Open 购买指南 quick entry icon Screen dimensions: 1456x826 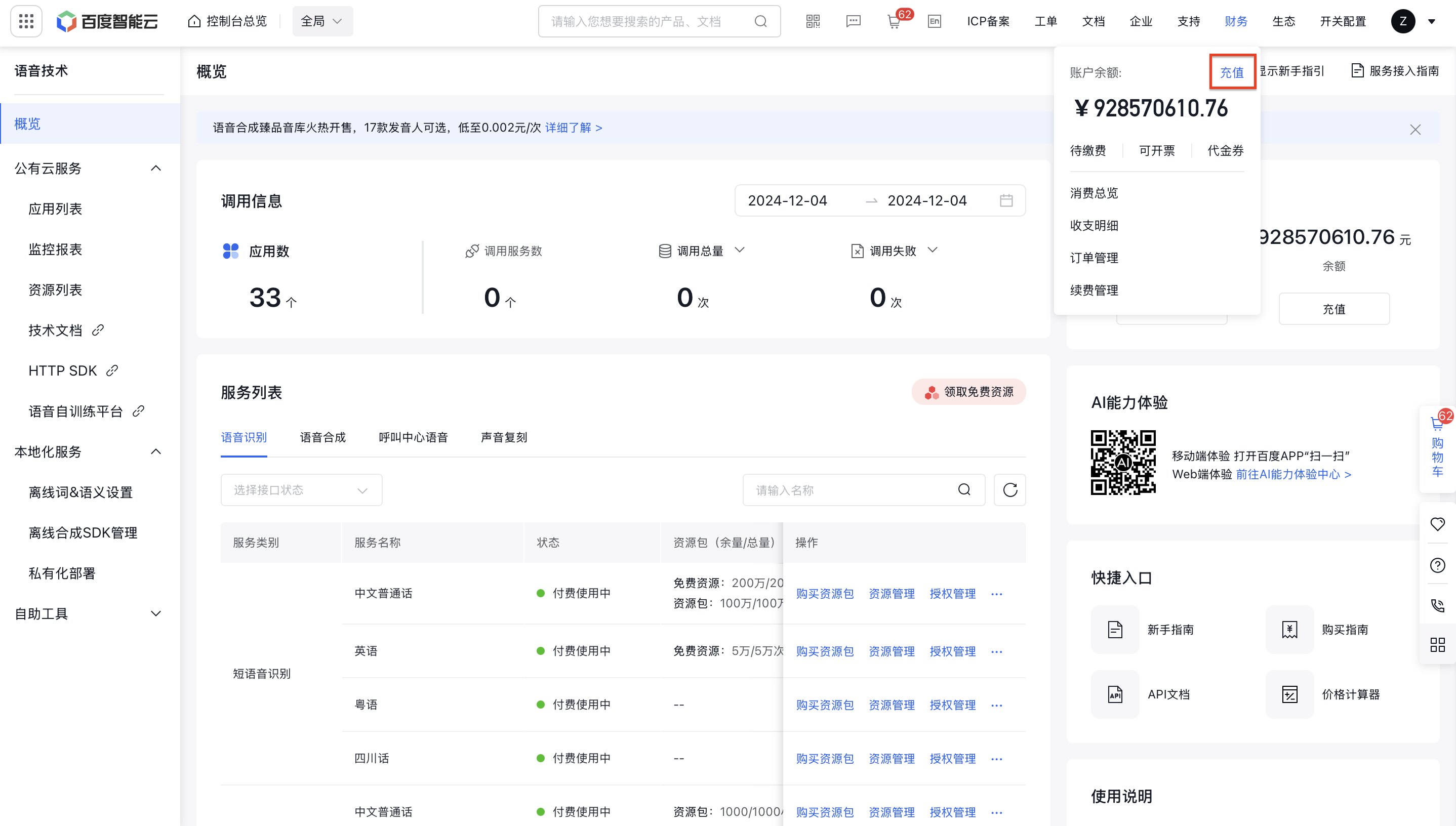click(1289, 630)
